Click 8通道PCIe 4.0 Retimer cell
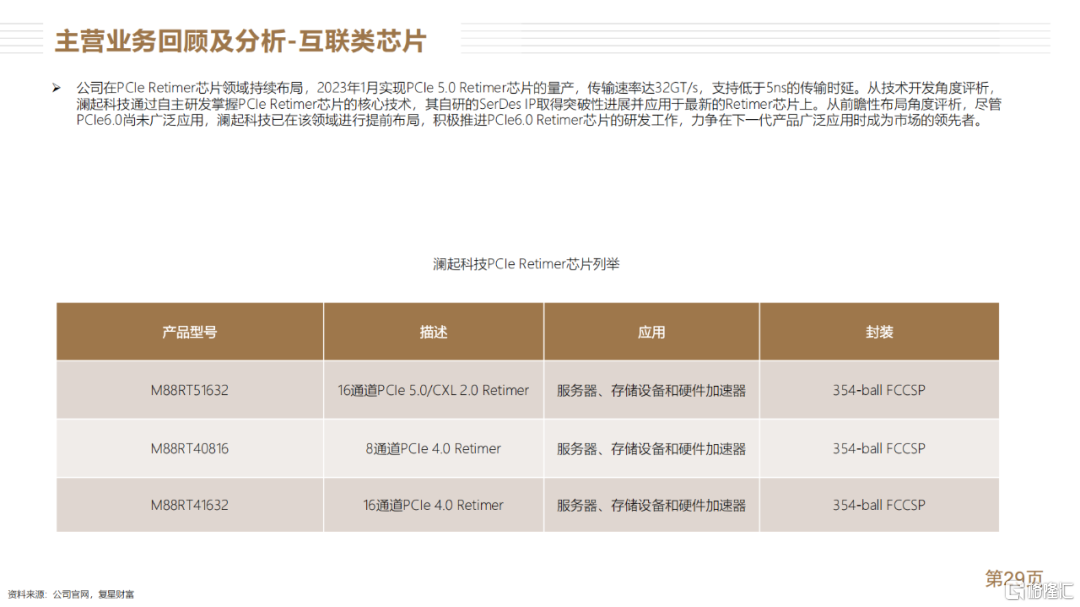 point(433,449)
